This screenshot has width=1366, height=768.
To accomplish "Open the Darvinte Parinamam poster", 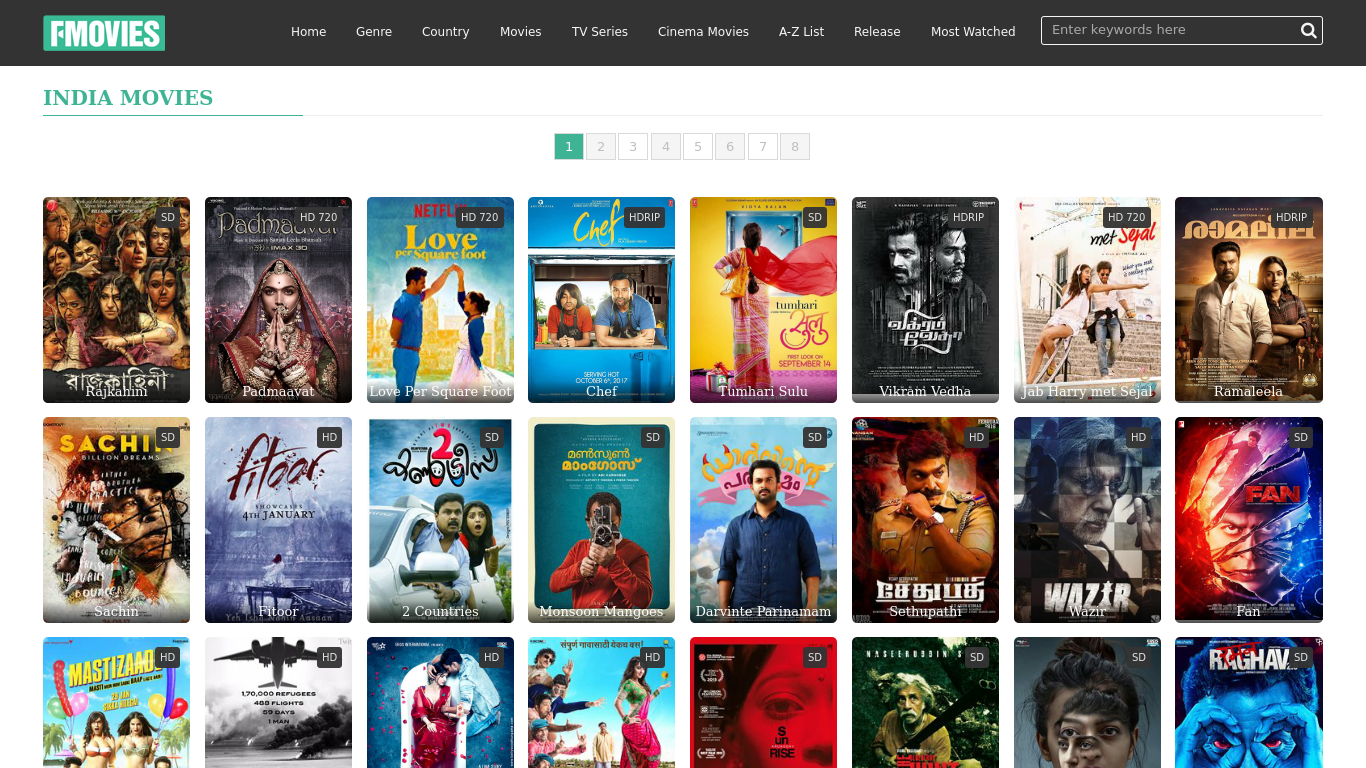I will tap(763, 520).
